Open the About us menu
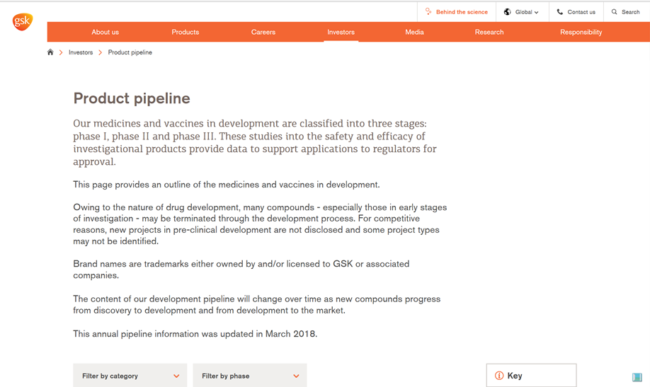This screenshot has width=650, height=387. click(x=105, y=32)
